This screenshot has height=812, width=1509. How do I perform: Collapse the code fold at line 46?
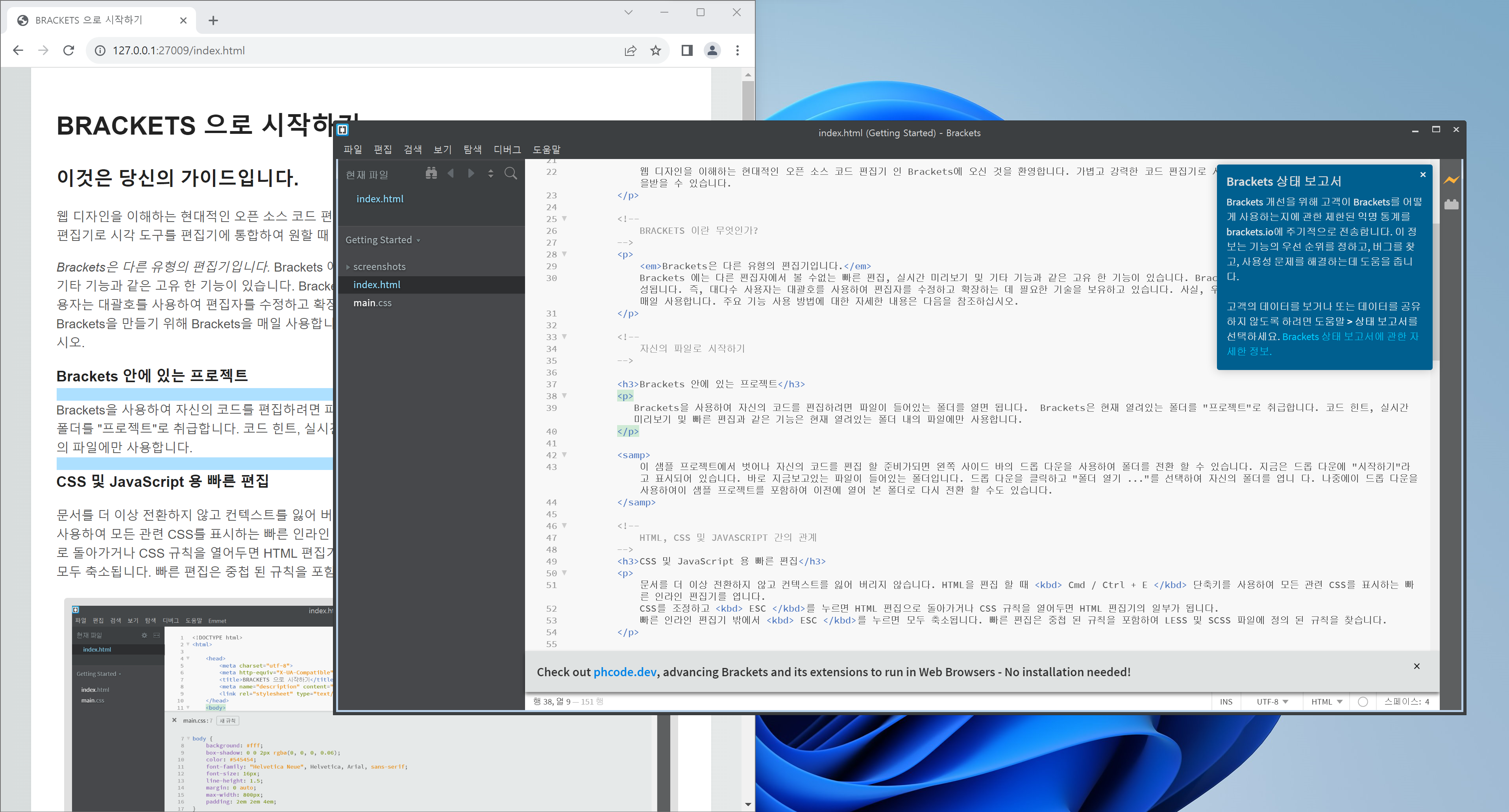pyautogui.click(x=565, y=525)
